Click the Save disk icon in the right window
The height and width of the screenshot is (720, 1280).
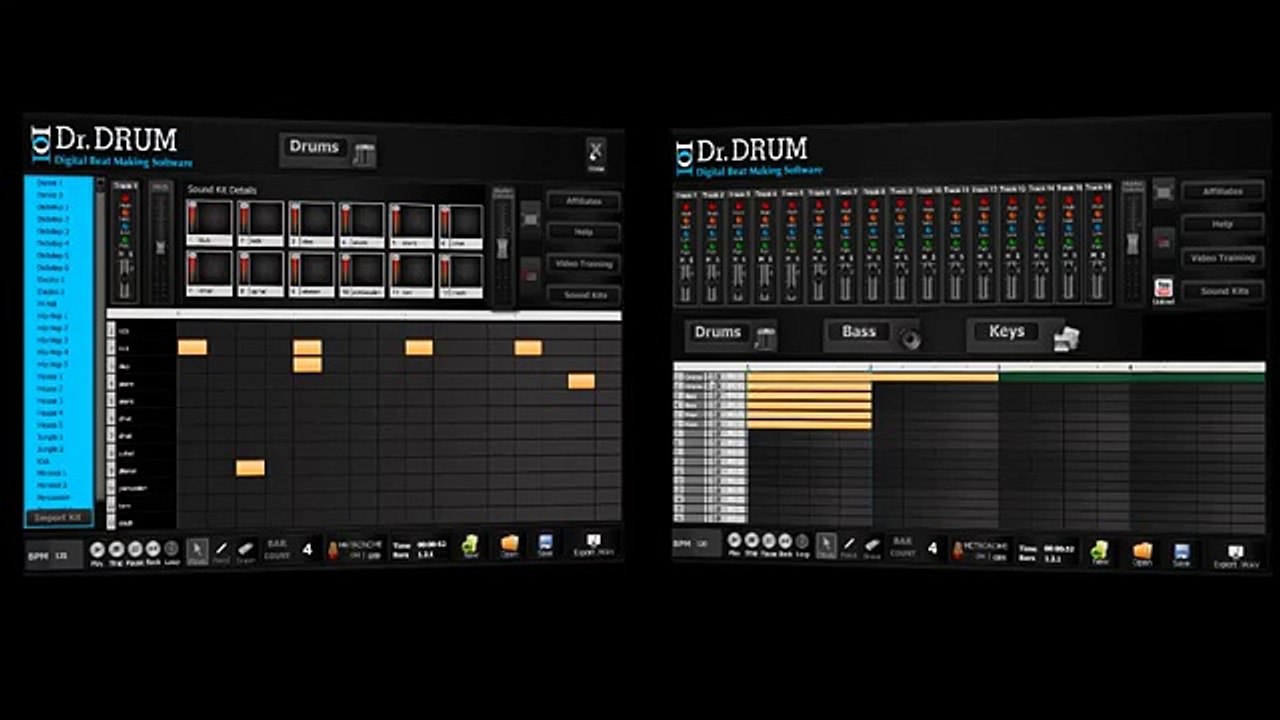pyautogui.click(x=1181, y=554)
